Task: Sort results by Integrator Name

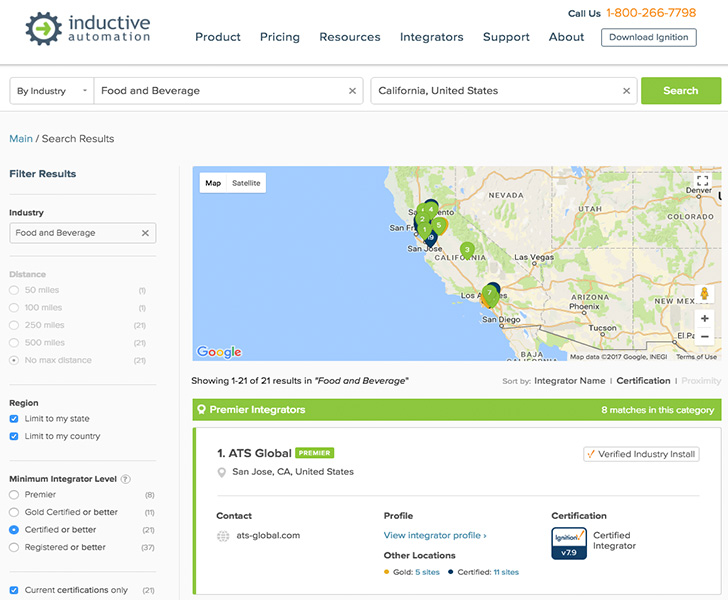Action: 570,381
